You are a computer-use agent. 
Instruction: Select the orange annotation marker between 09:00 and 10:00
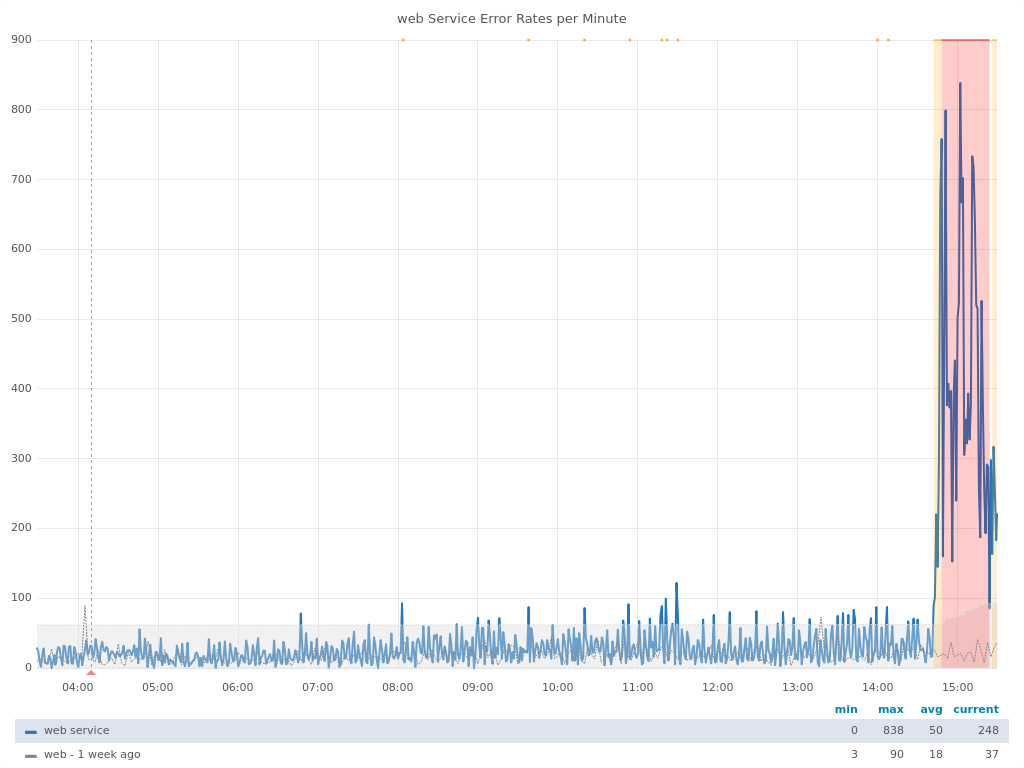click(x=528, y=40)
